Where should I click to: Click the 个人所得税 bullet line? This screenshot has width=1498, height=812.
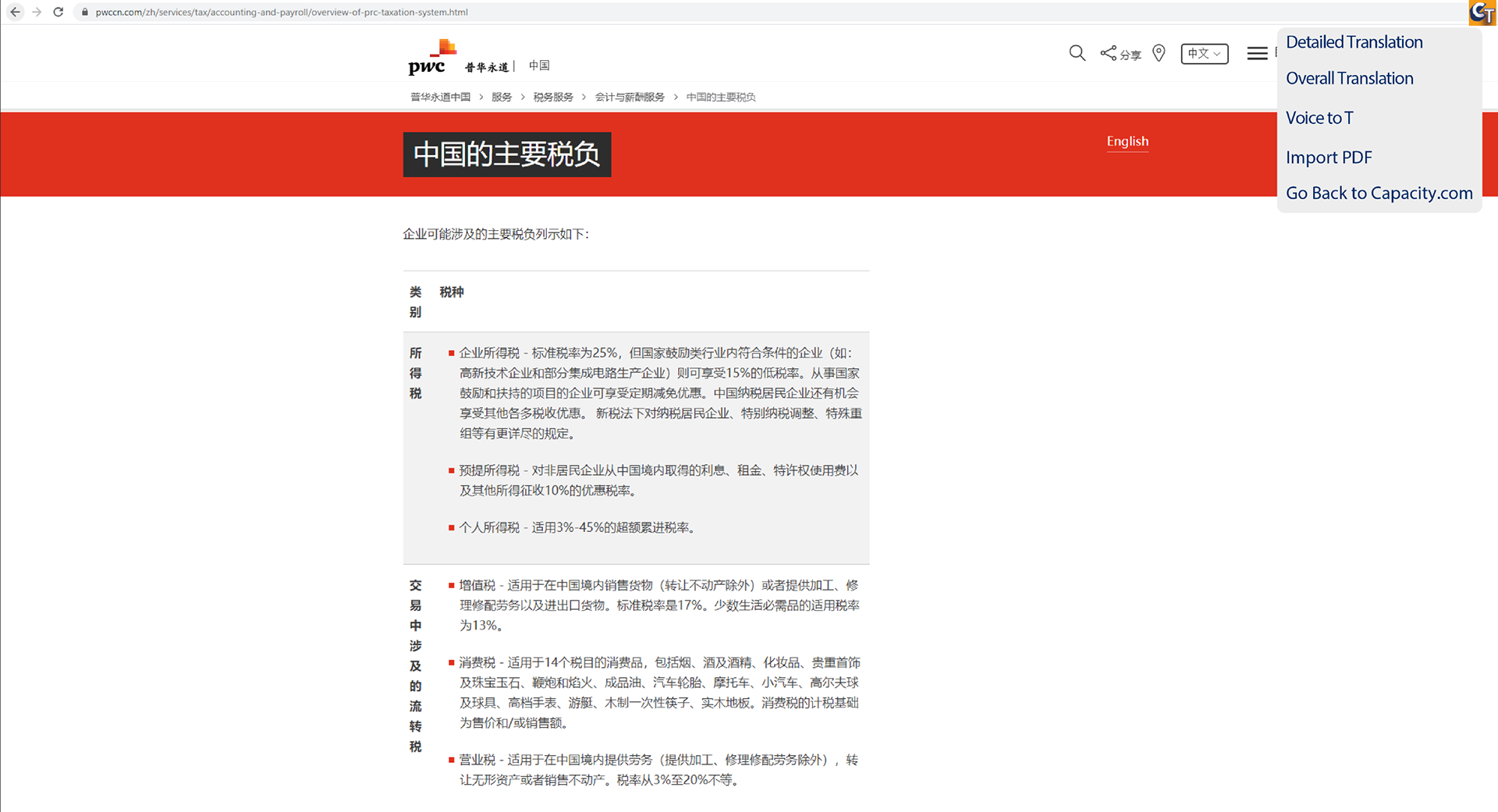577,528
